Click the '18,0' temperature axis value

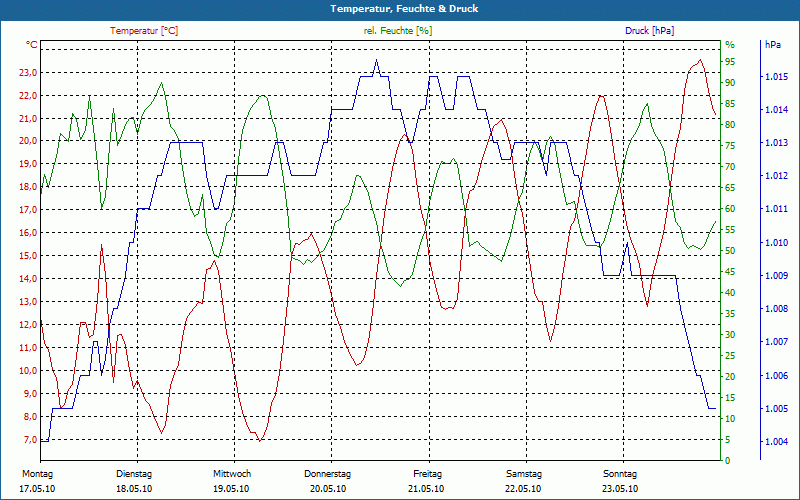pos(28,187)
